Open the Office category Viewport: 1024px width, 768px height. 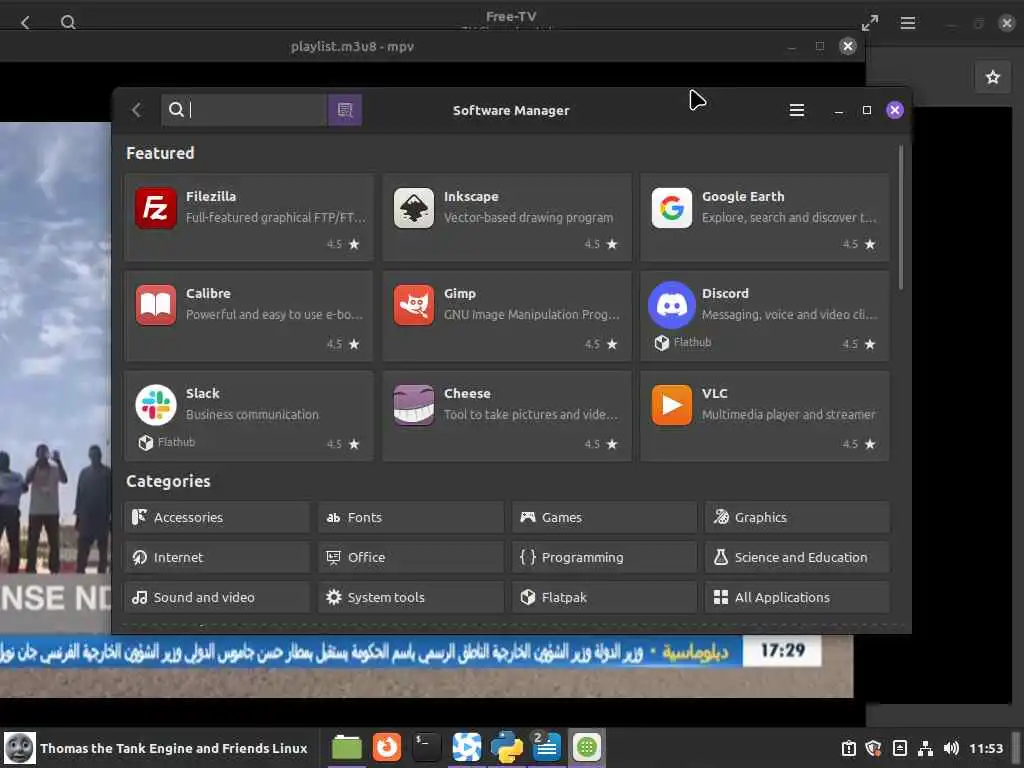click(x=411, y=557)
